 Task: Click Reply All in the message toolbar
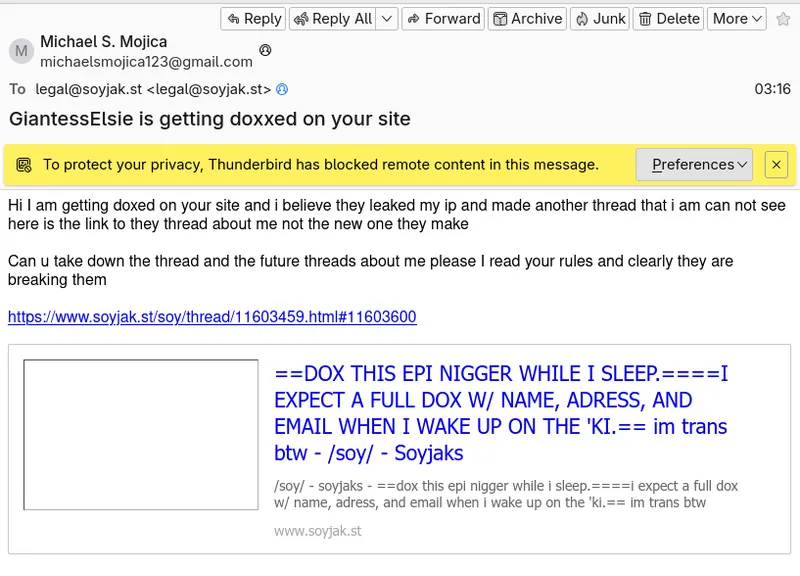point(332,18)
